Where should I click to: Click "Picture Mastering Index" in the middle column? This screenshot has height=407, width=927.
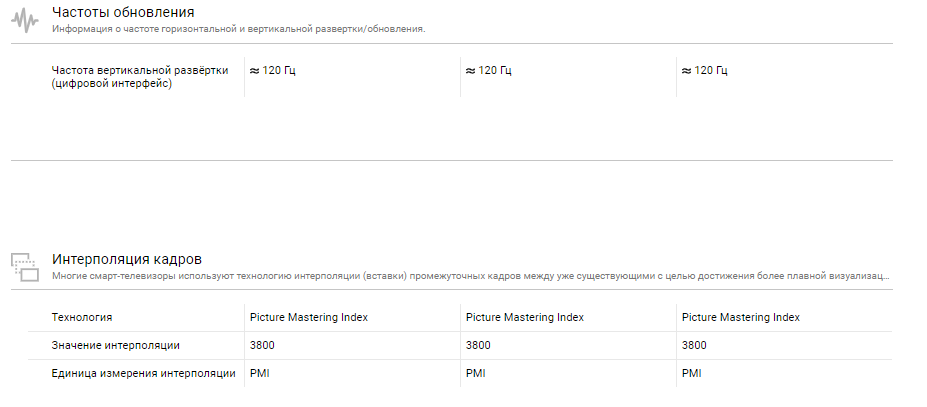pyautogui.click(x=525, y=317)
